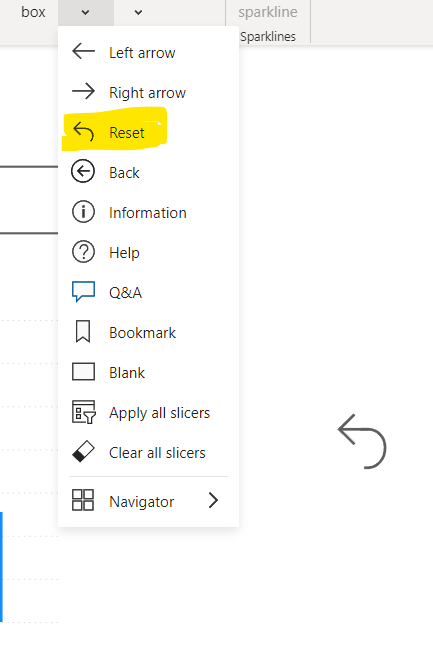Pick the Clear all slicers eraser icon
The width and height of the screenshot is (433, 666).
pos(83,451)
